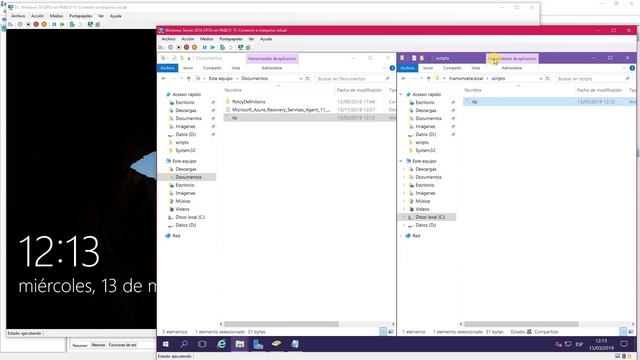The width and height of the screenshot is (640, 360).
Task: Sort by Nombre column in scripts explorer
Action: tap(473, 90)
